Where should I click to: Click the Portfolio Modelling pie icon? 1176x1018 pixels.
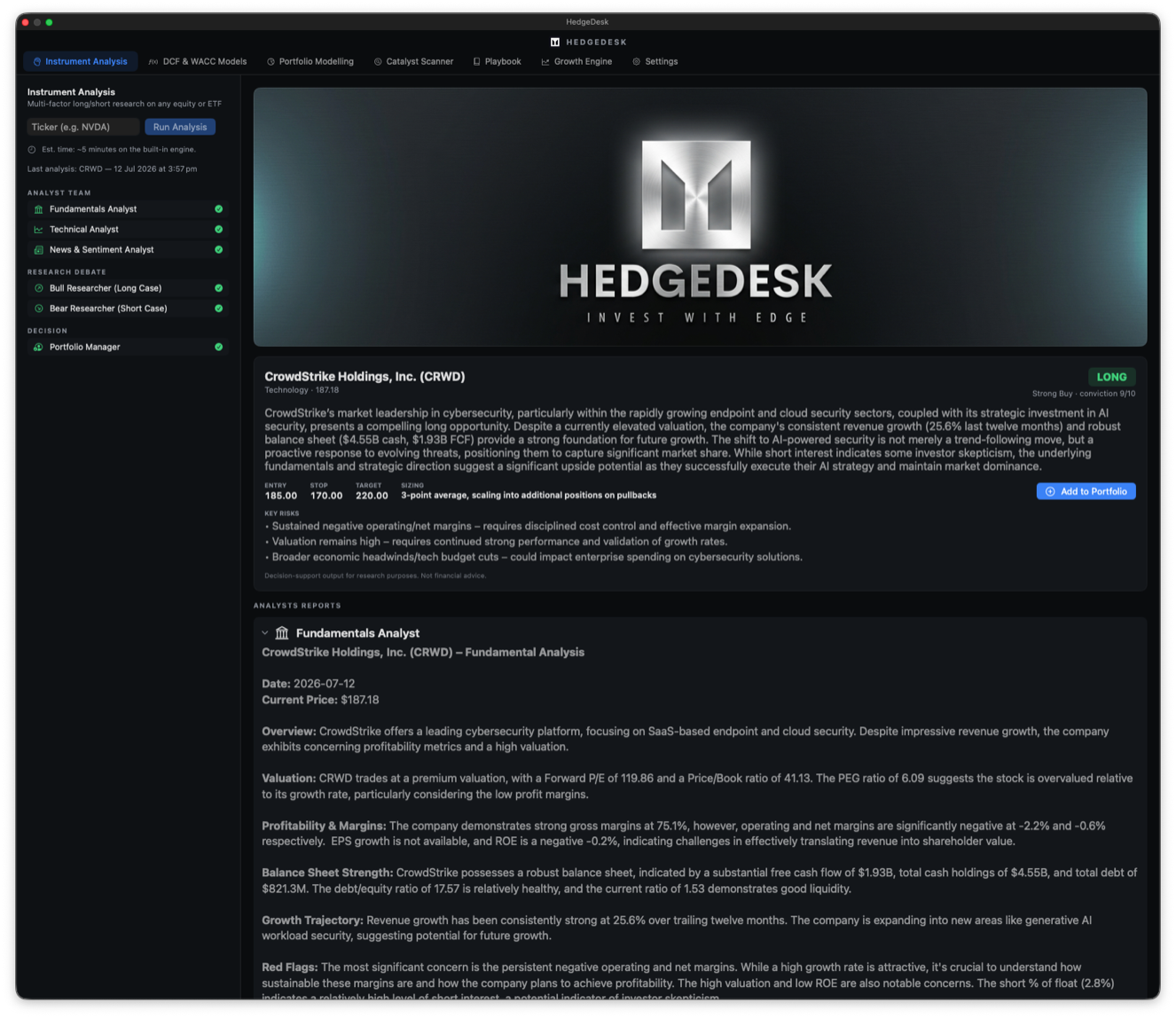click(270, 62)
